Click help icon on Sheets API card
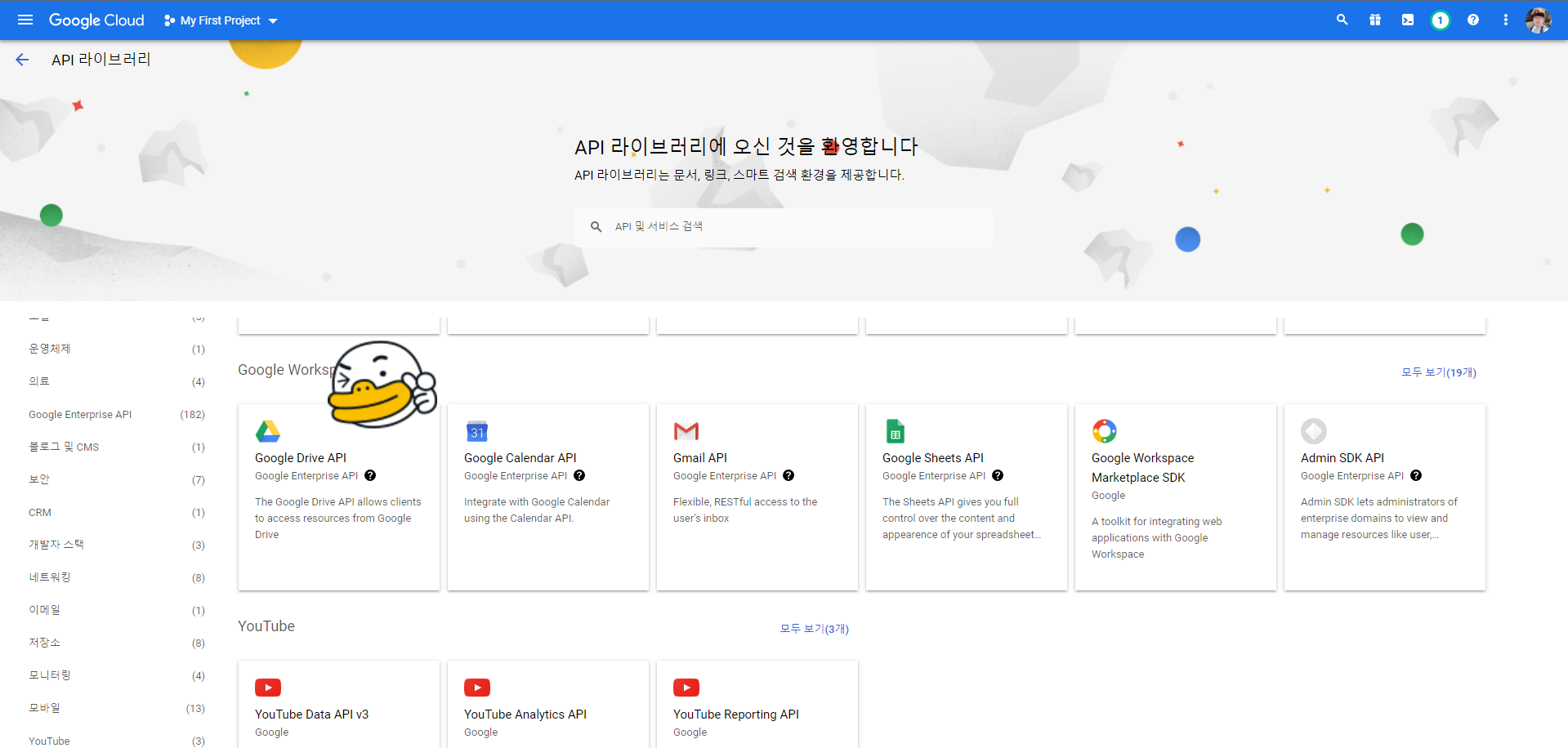 coord(998,475)
